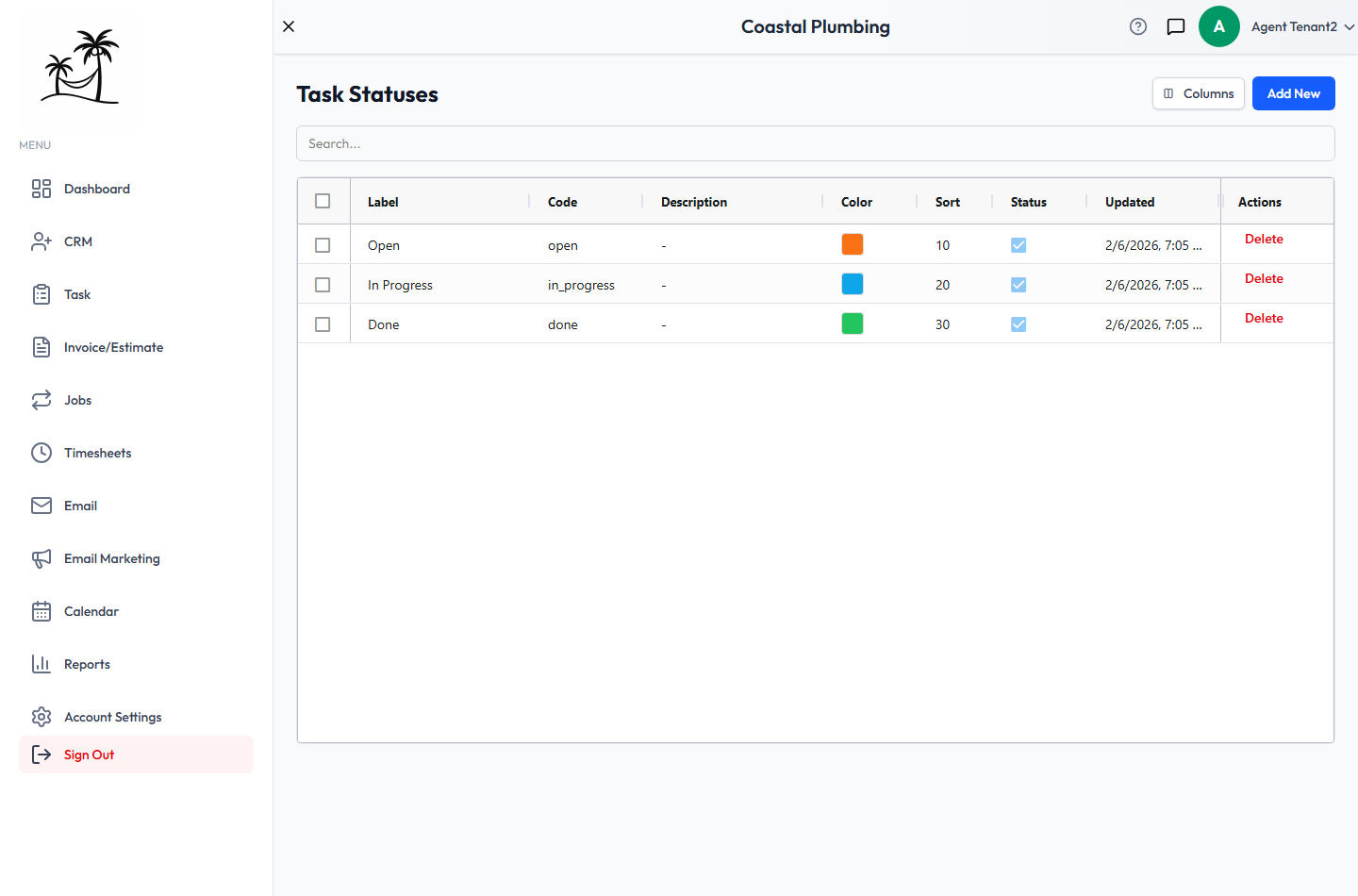Click the Calendar icon in sidebar
The height and width of the screenshot is (896, 1358).
click(41, 611)
